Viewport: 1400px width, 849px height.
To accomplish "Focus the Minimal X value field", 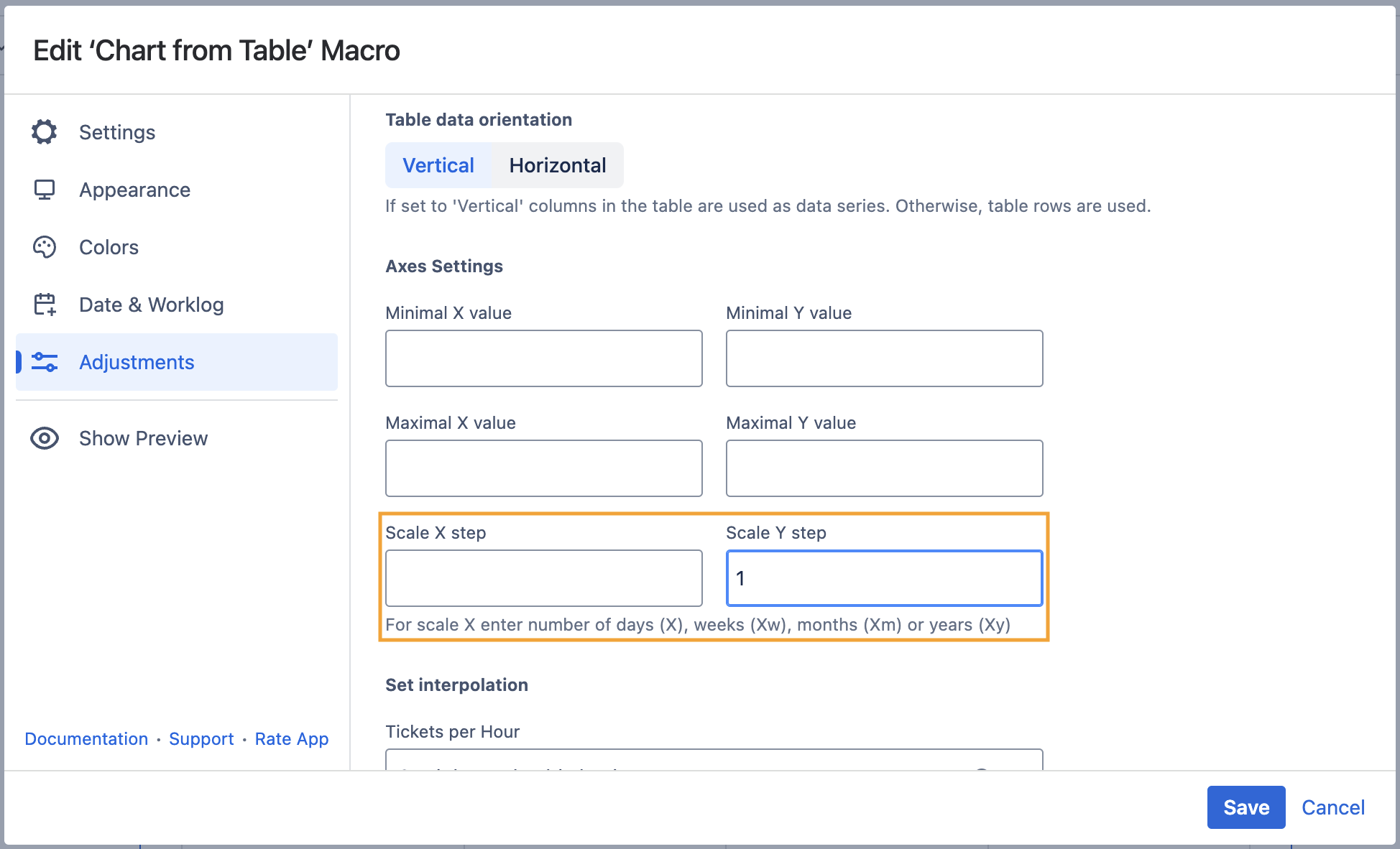I will 543,358.
